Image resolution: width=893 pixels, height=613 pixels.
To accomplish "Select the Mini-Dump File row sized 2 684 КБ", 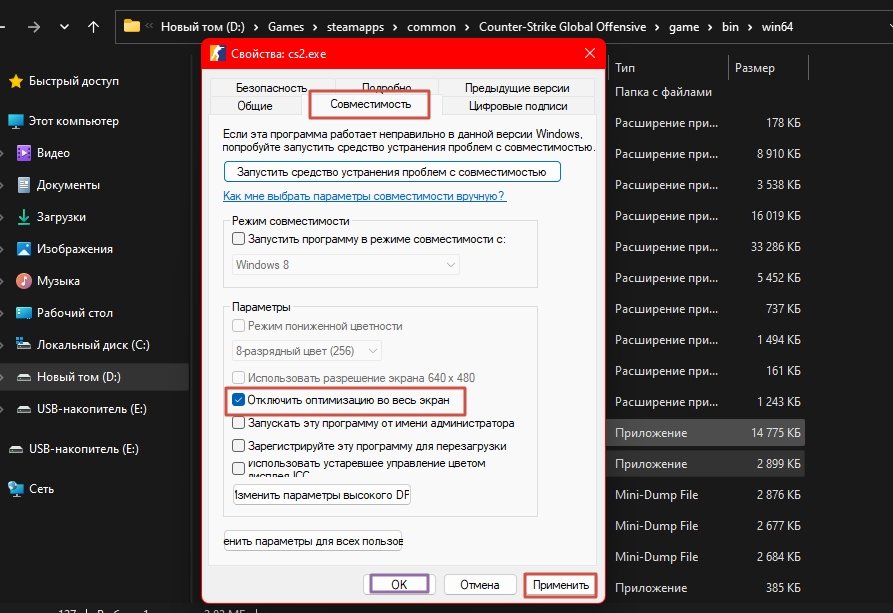I will coord(706,557).
